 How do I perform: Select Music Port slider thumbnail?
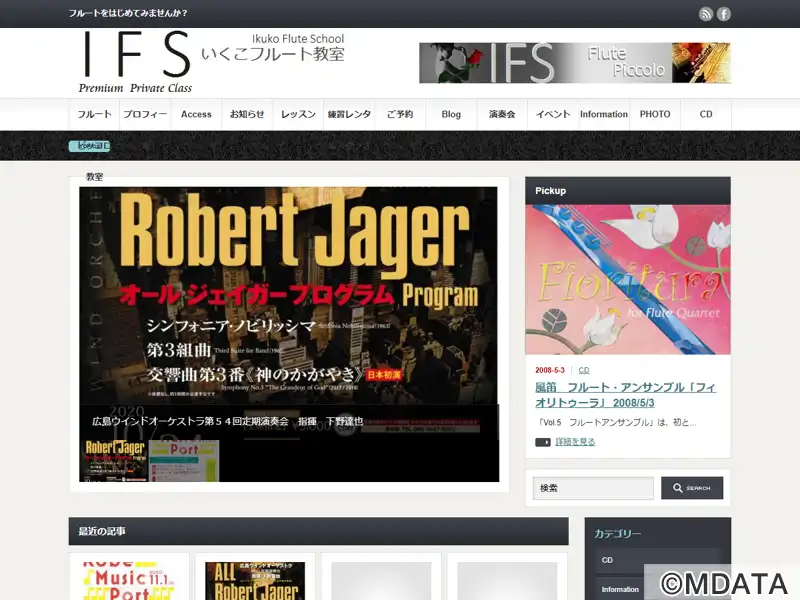tap(184, 460)
